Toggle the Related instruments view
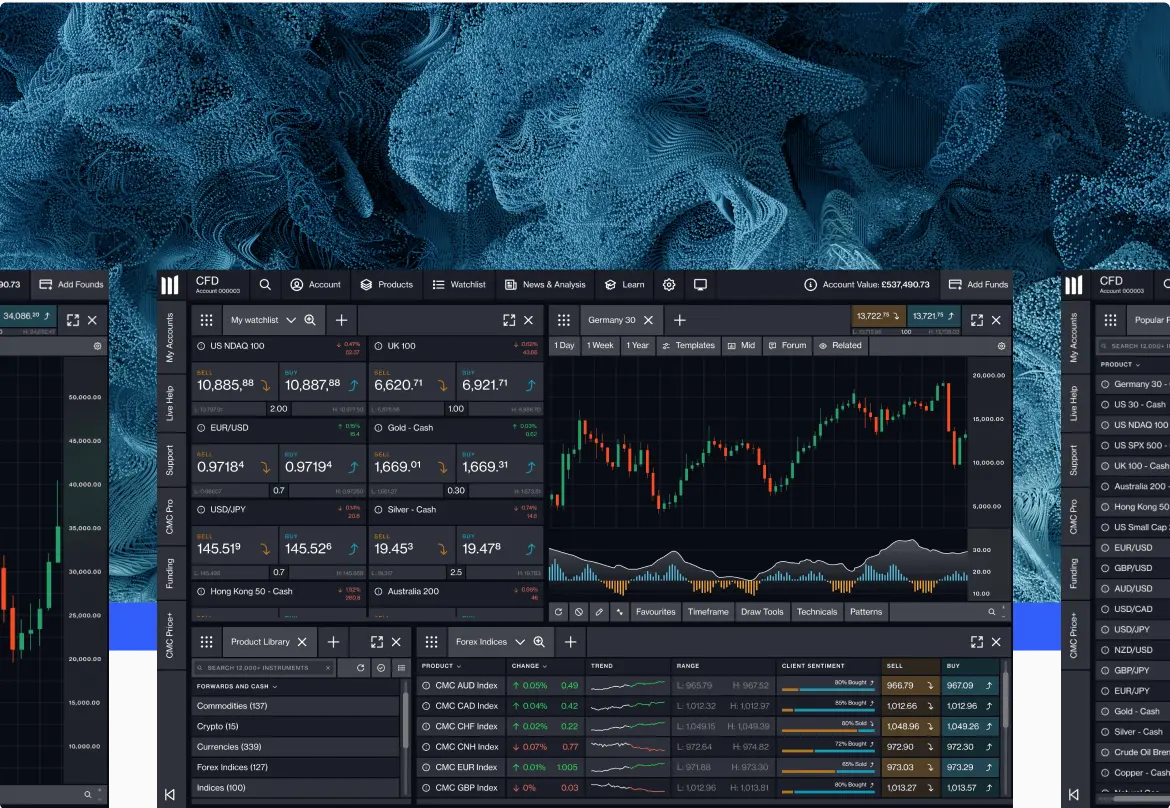Screen dimensions: 1170x808 (841, 345)
